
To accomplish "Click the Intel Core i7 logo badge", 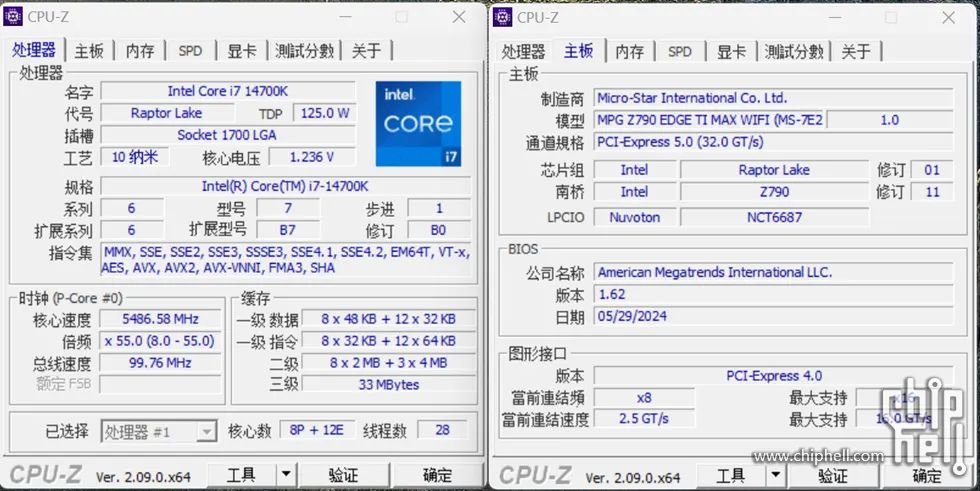I will [x=418, y=124].
